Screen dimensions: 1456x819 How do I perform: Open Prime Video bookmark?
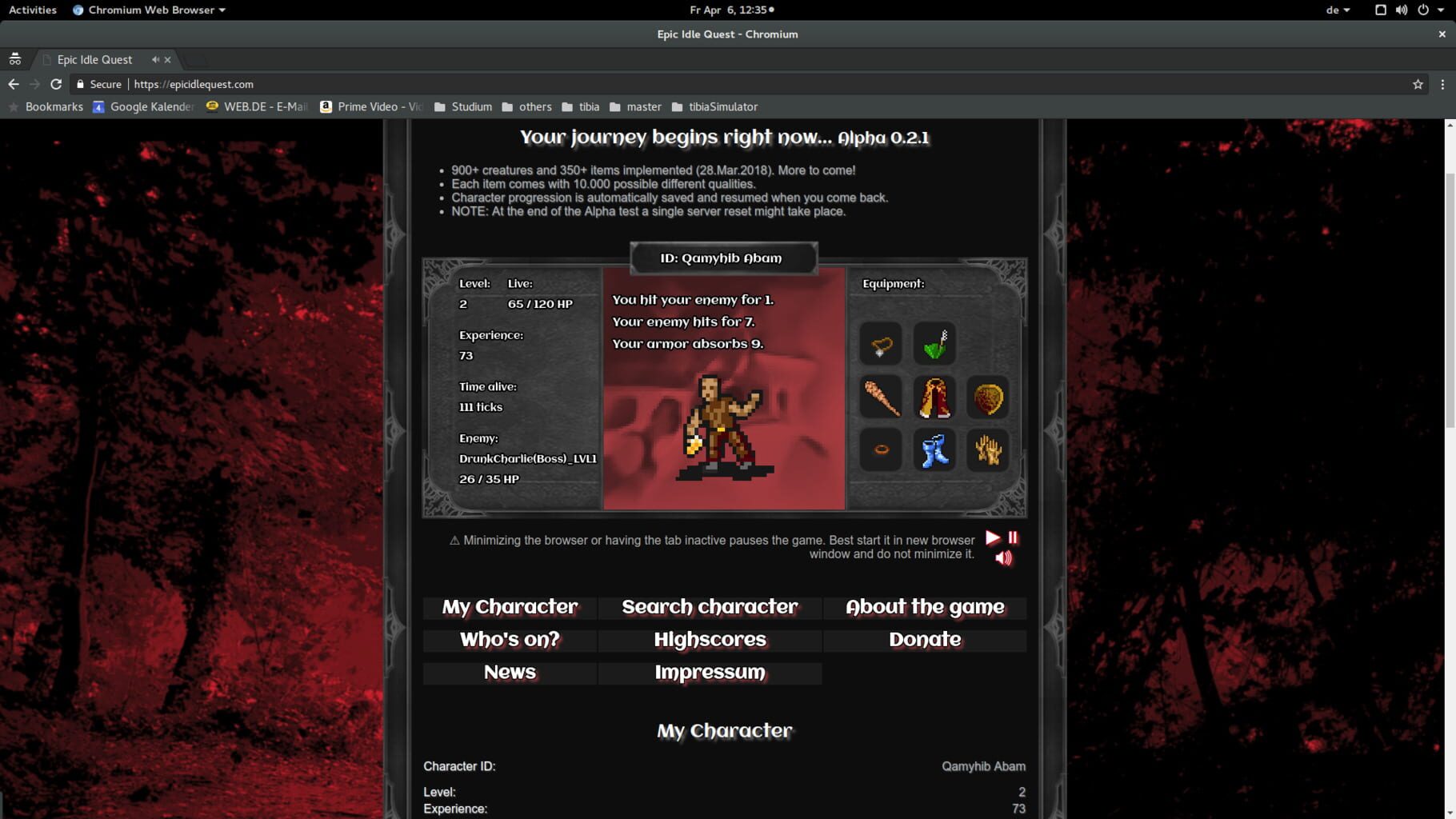coord(371,106)
